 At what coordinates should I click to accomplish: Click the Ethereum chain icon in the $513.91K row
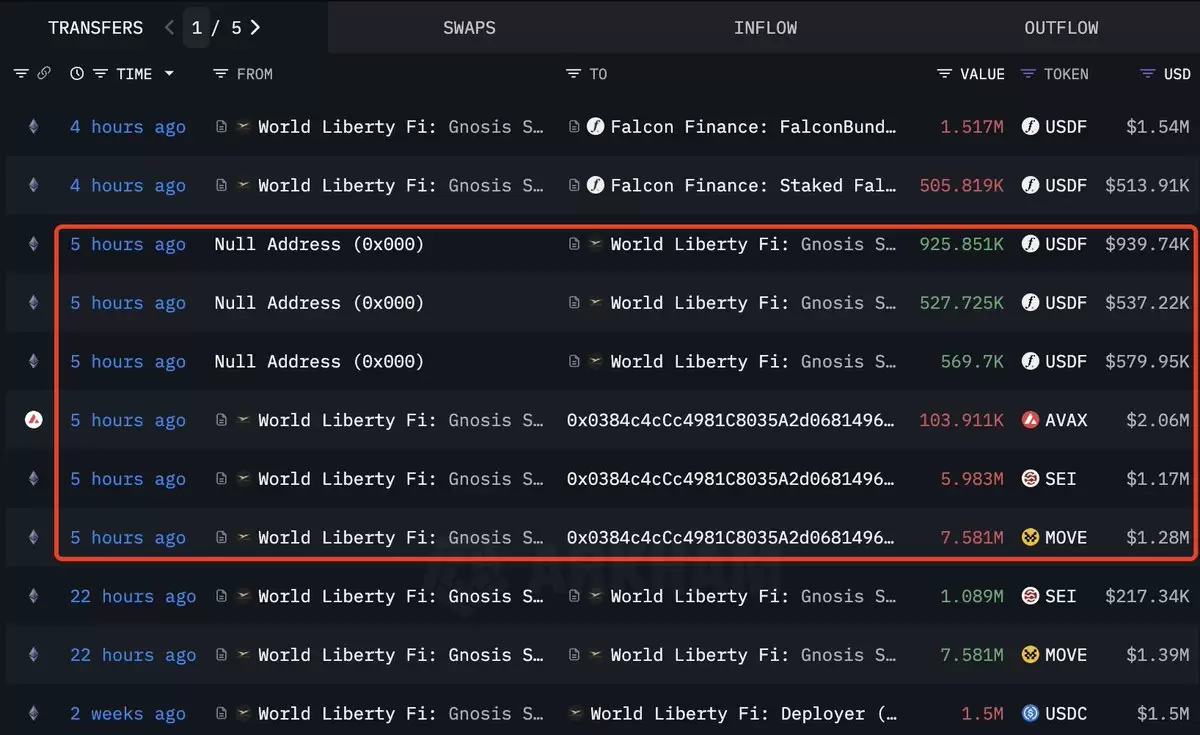click(33, 186)
